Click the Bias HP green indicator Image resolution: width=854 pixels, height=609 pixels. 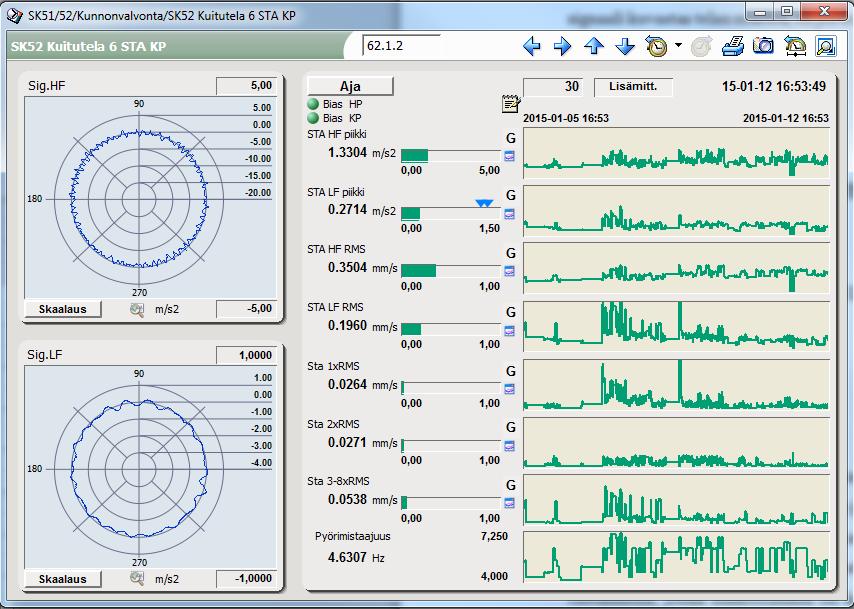(x=313, y=104)
